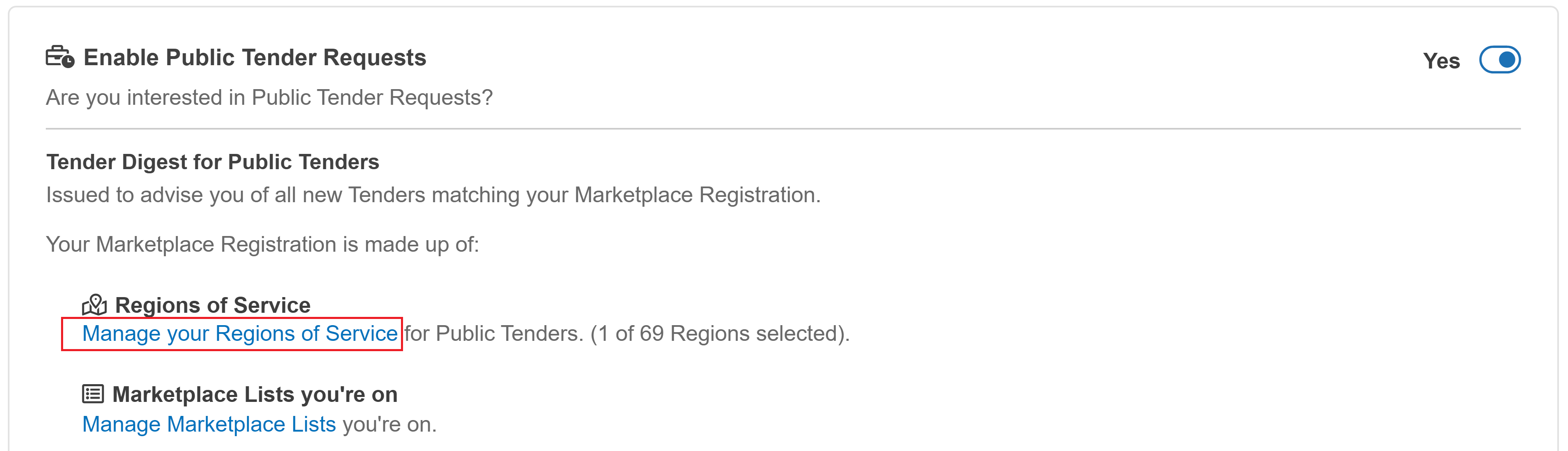Click the tender briefcase icon beside the heading
The height and width of the screenshot is (451, 1568).
(59, 57)
